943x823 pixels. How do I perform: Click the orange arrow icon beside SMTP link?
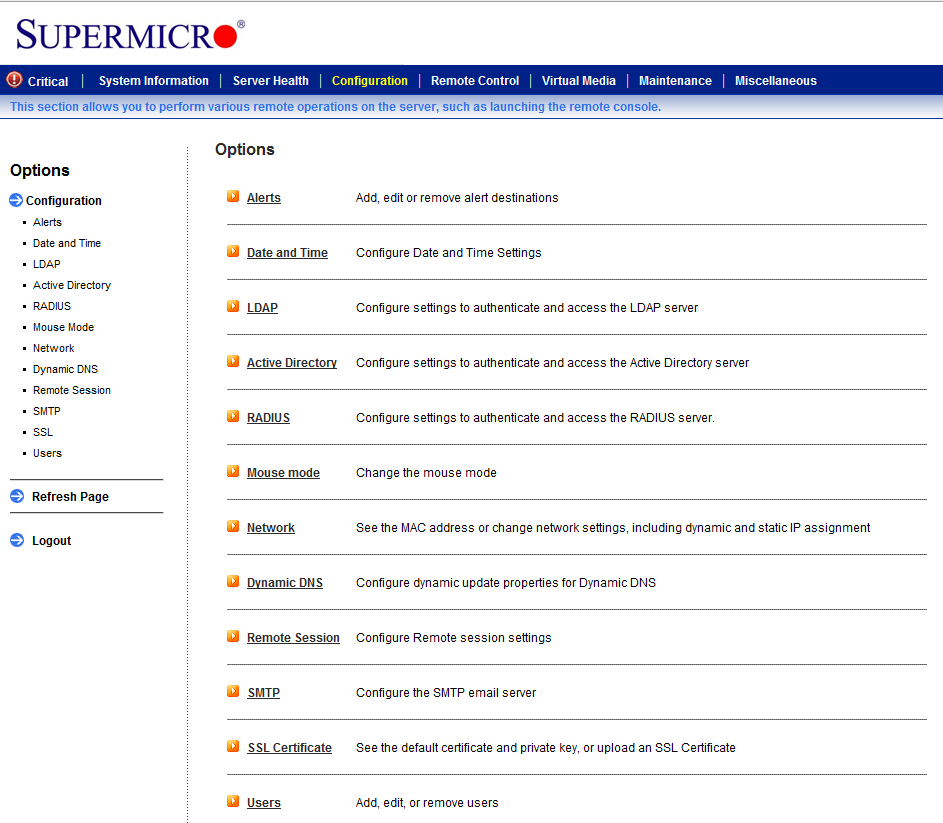tap(233, 691)
